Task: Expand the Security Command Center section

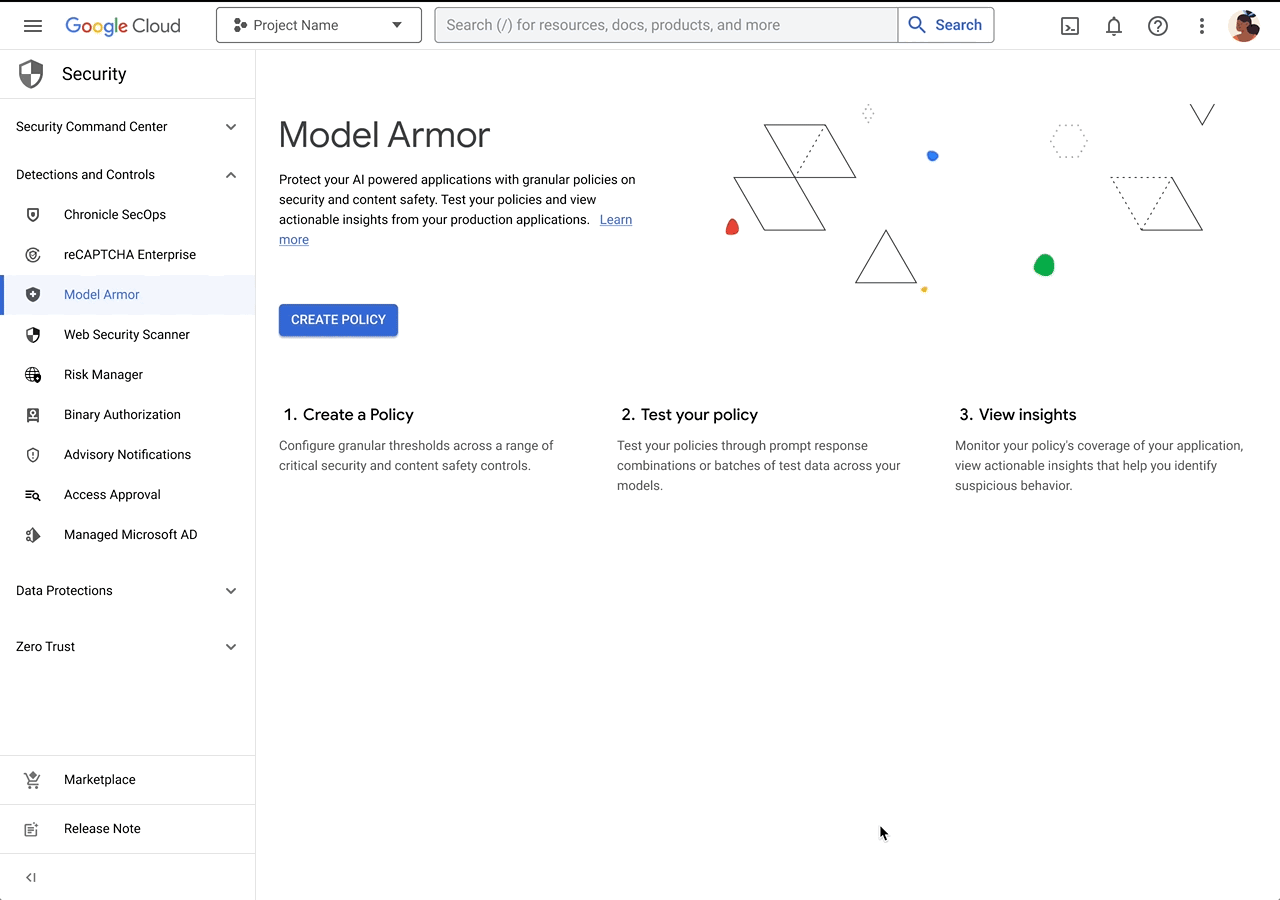Action: click(x=127, y=127)
